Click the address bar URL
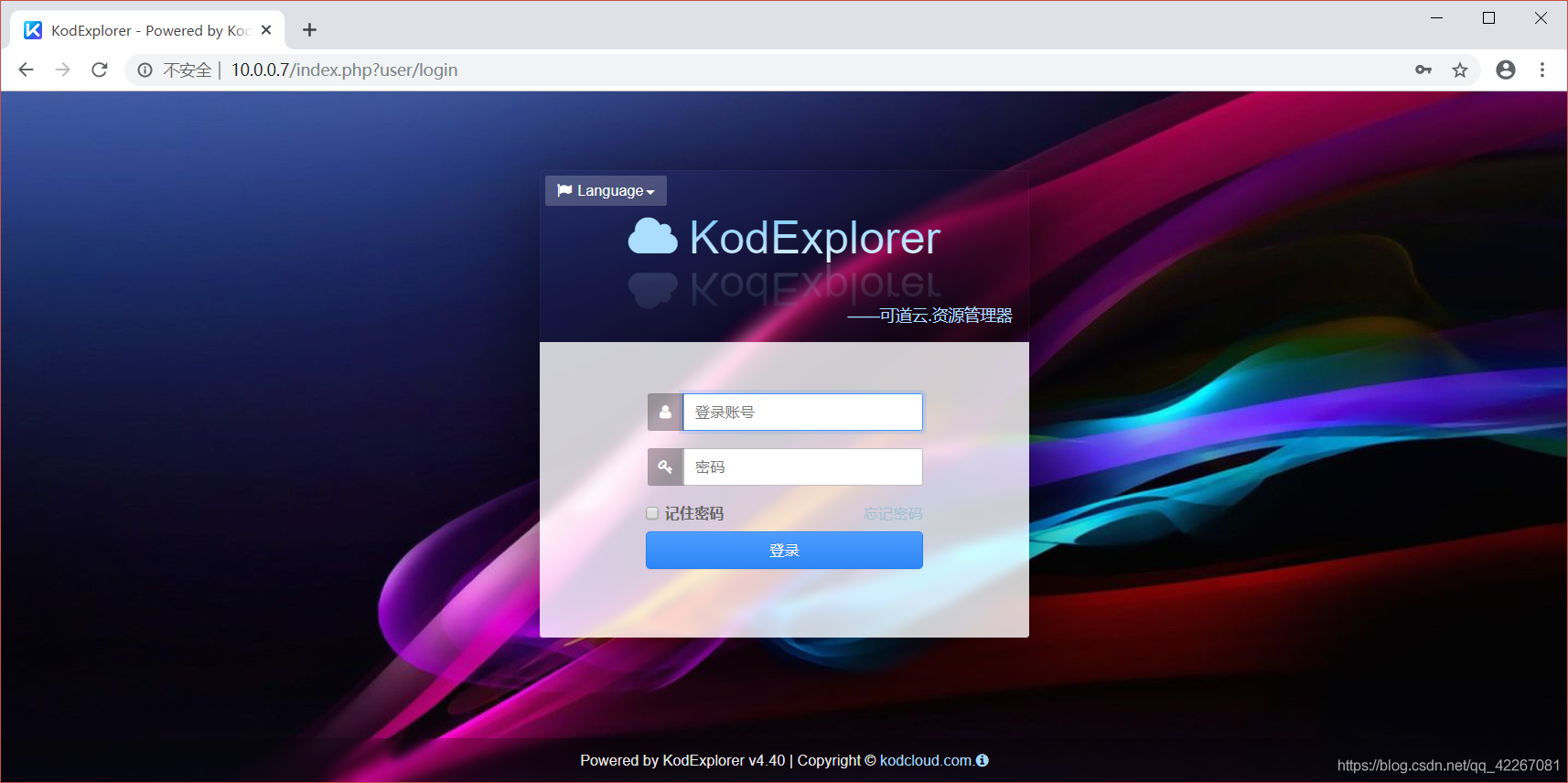The height and width of the screenshot is (783, 1568). [344, 70]
